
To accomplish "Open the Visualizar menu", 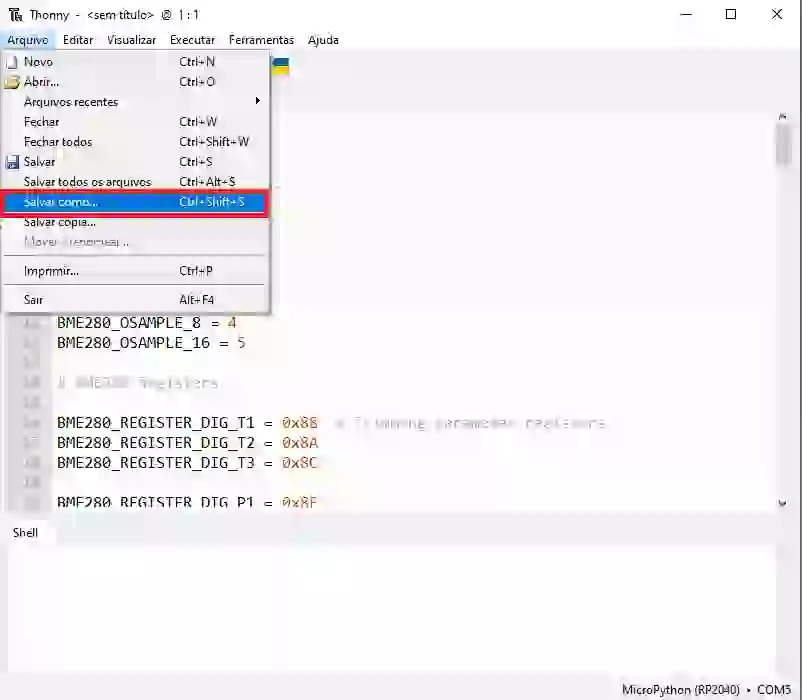I will (131, 40).
